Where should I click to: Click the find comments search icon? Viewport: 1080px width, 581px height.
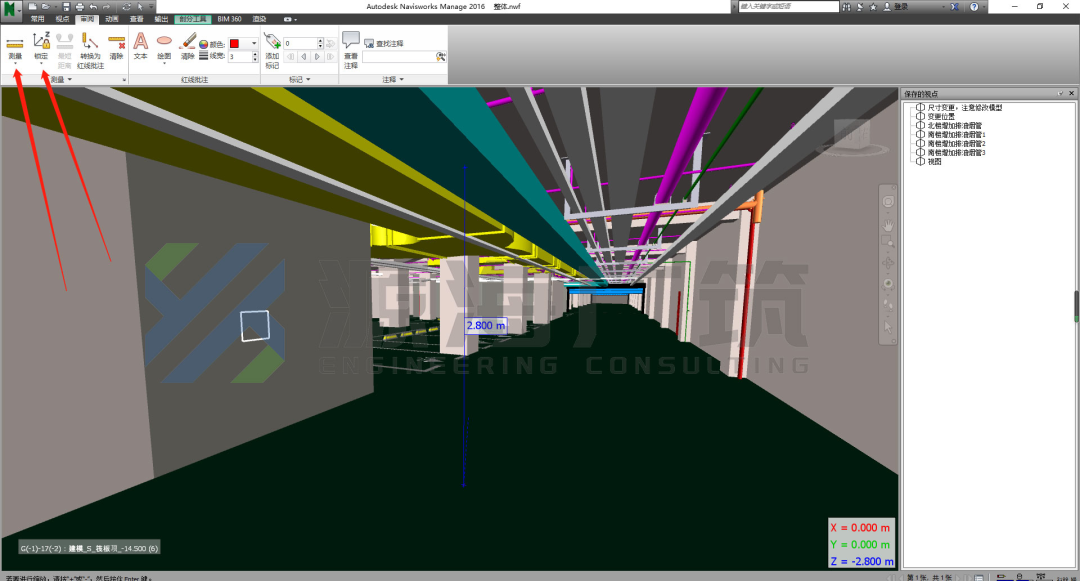(441, 56)
